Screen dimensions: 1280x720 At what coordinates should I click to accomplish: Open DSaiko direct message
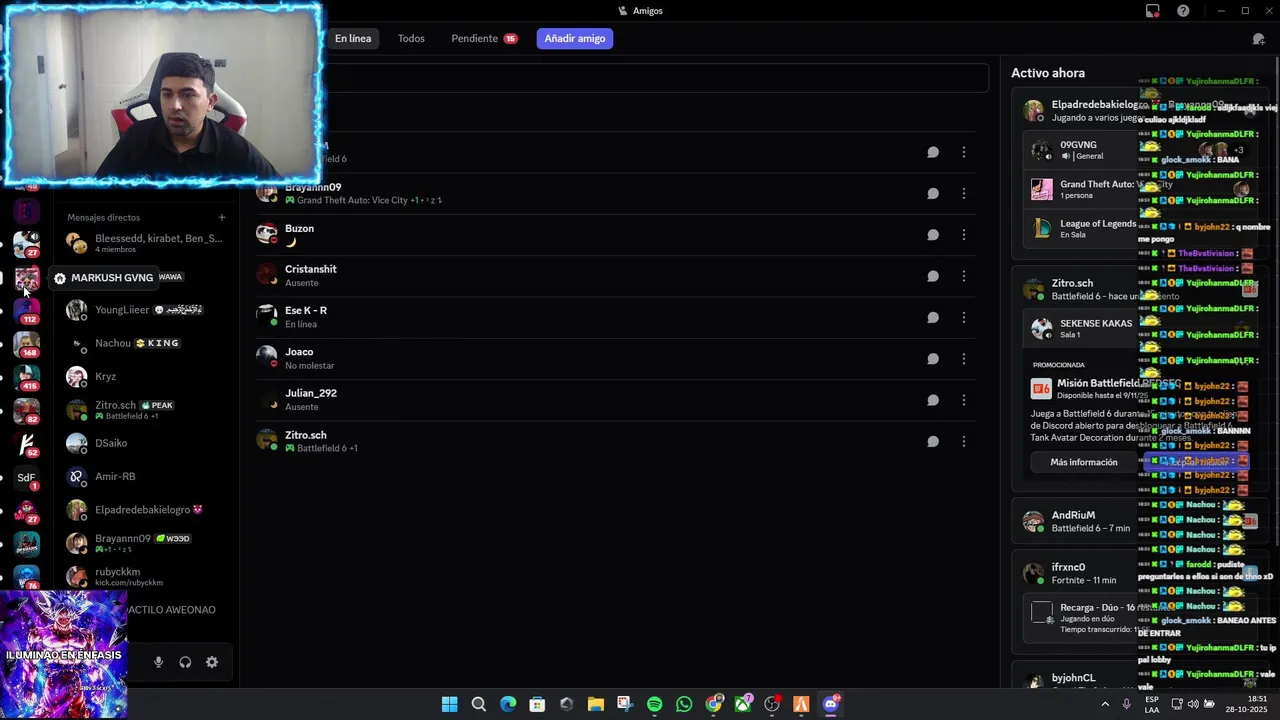pyautogui.click(x=148, y=443)
